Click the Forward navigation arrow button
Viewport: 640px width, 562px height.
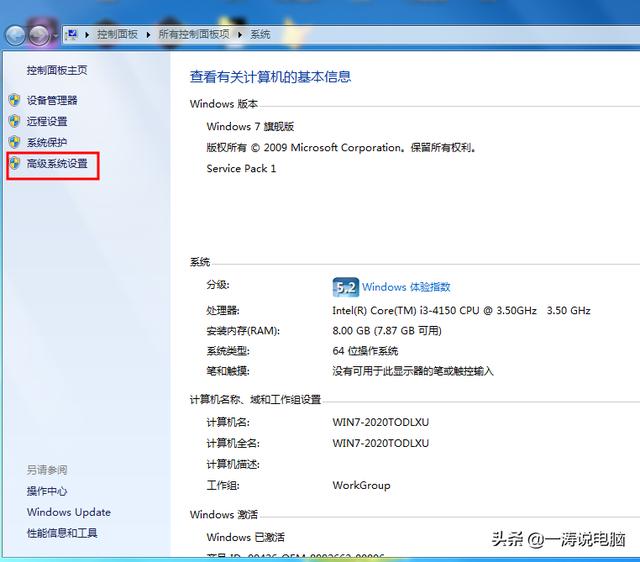tap(39, 36)
